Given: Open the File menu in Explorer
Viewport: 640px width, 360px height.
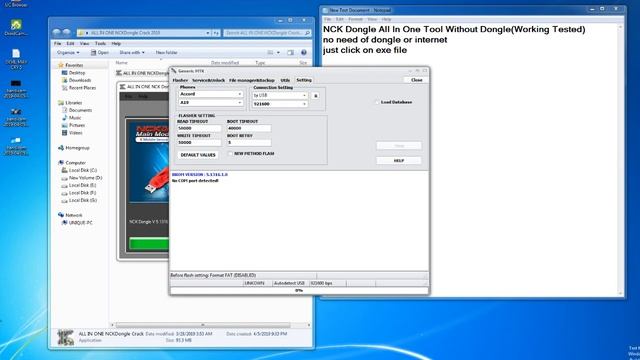Looking at the screenshot, I should tap(58, 43).
